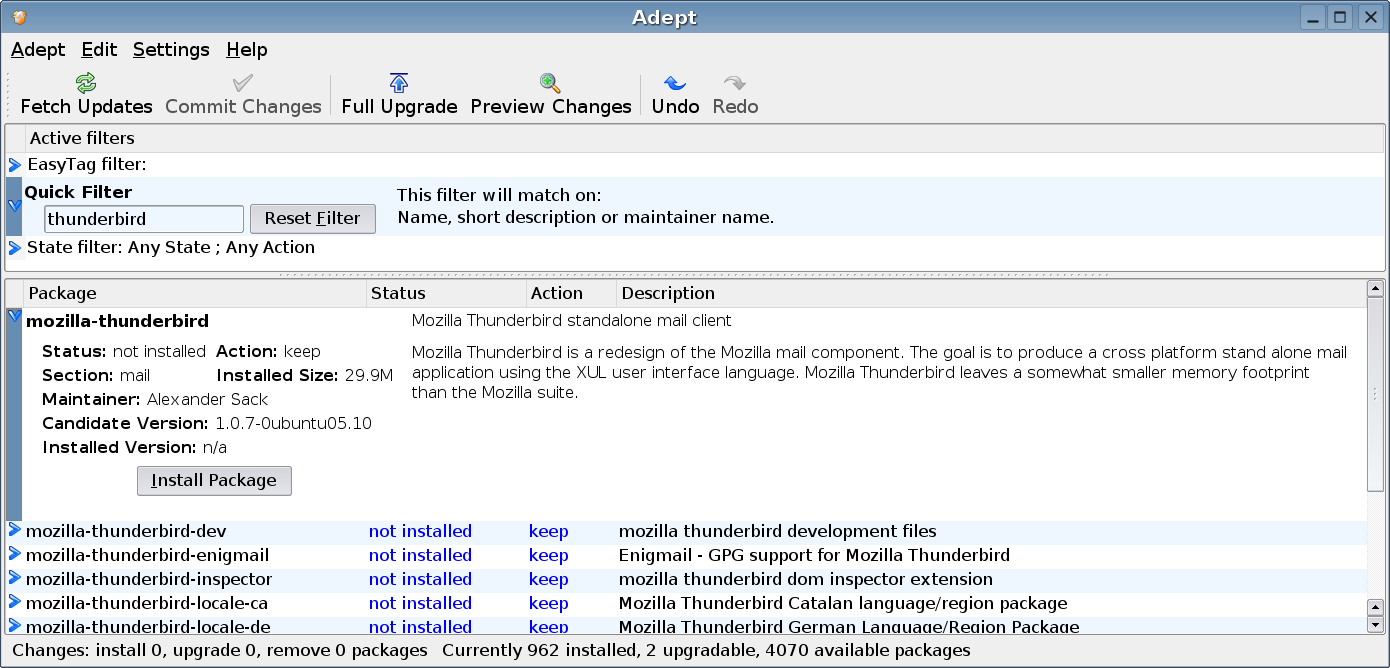Expand the EasyTag filter row
1390x668 pixels.
tap(14, 165)
